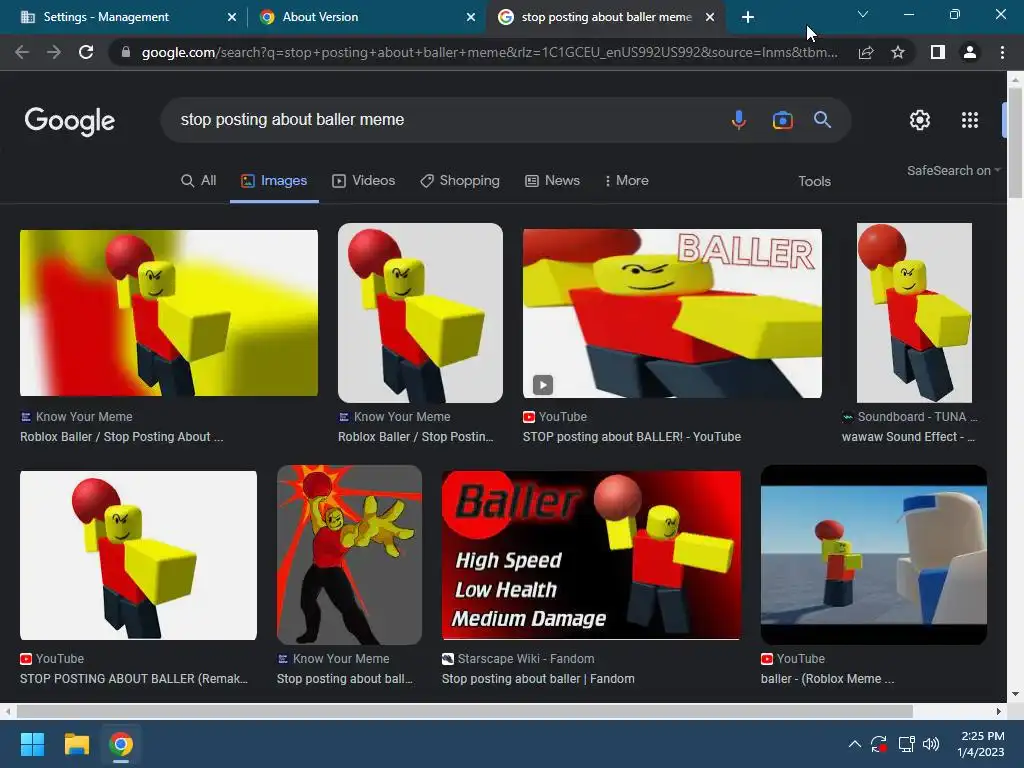Open the Tools filter button
Viewport: 1024px width, 768px height.
[x=814, y=181]
